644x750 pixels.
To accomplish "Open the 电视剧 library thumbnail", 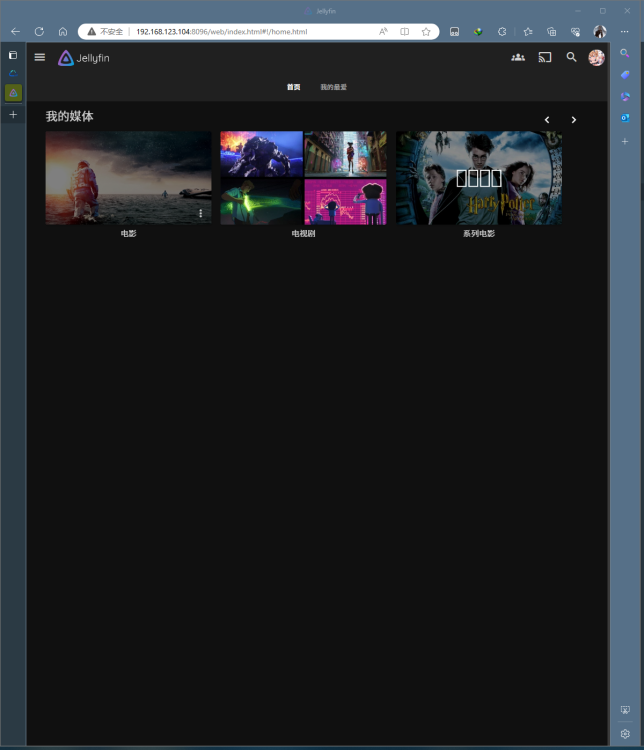I will pyautogui.click(x=303, y=177).
